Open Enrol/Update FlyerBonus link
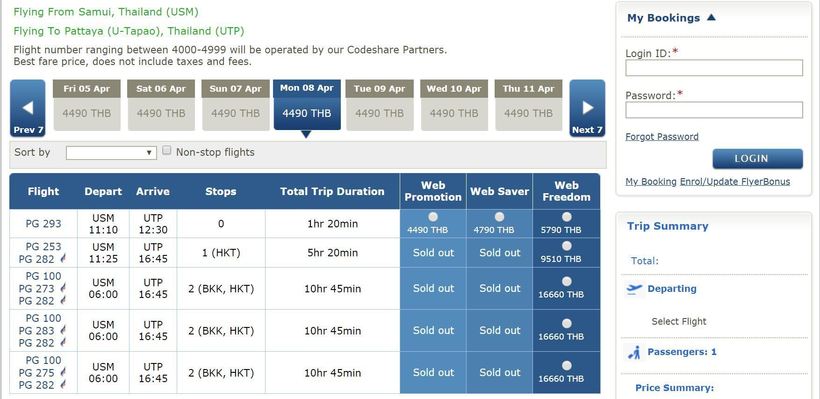This screenshot has height=399, width=820. [x=735, y=181]
